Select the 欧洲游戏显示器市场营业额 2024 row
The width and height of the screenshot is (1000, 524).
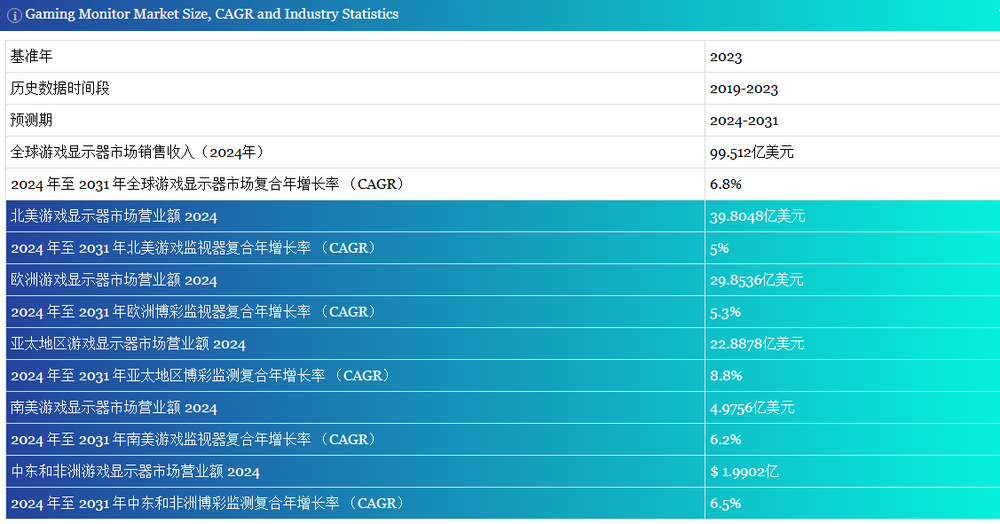click(x=114, y=280)
